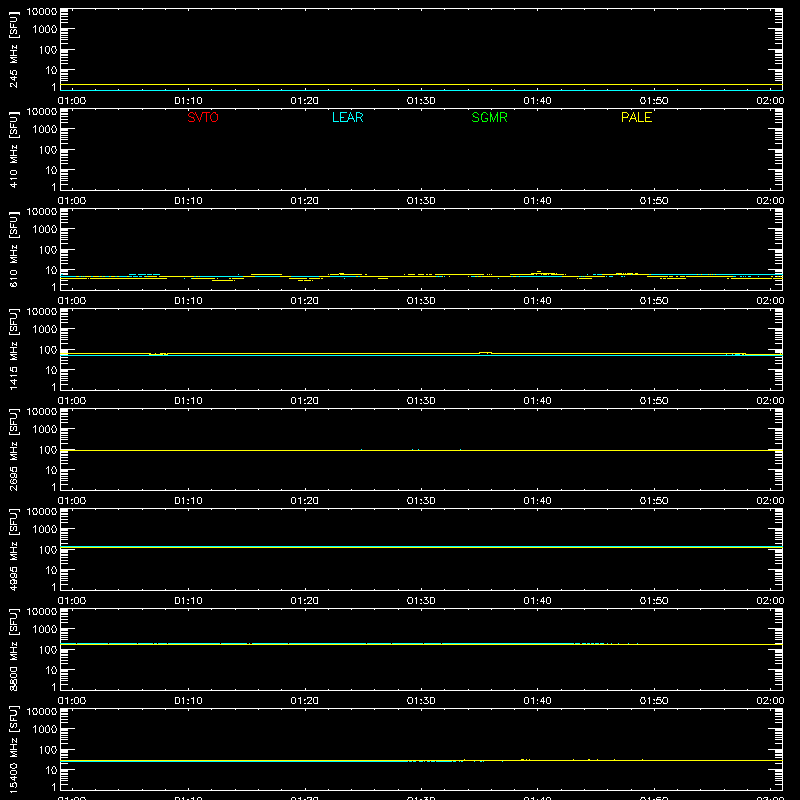This screenshot has width=800, height=800.
Task: Click the red SVTO station legend label
Action: coord(203,117)
